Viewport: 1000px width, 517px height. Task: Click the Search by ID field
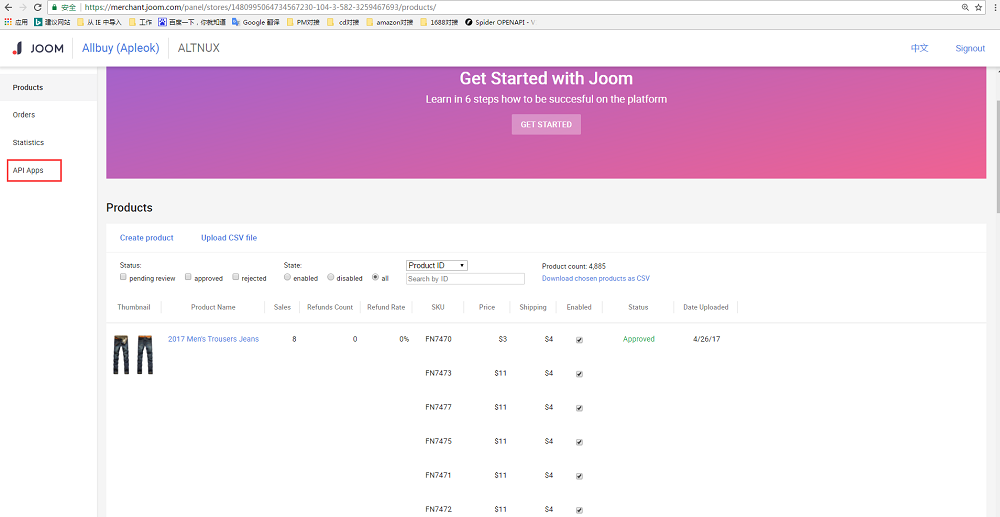point(465,279)
